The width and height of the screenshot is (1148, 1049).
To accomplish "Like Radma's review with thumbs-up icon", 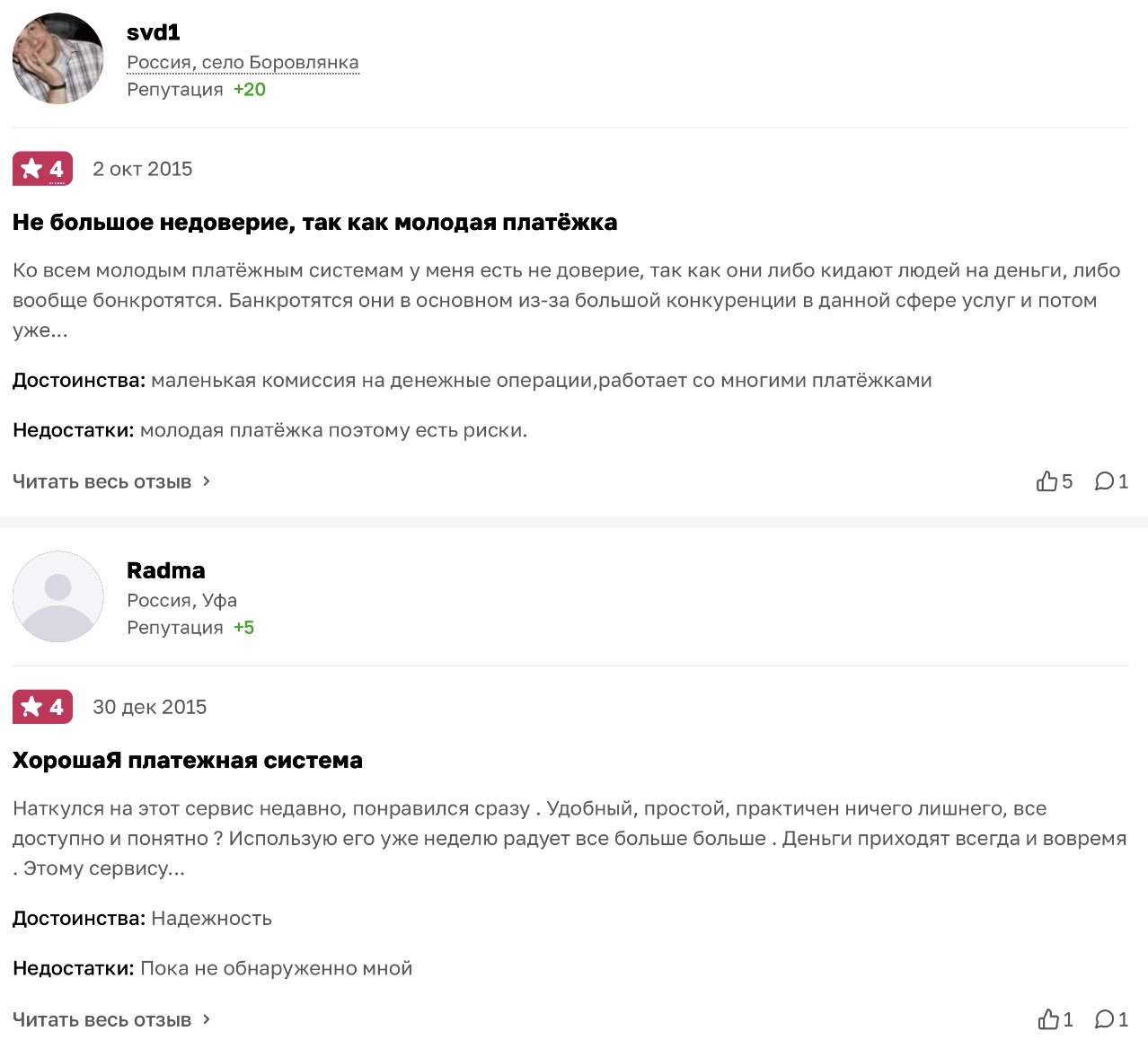I will pos(1048,1019).
